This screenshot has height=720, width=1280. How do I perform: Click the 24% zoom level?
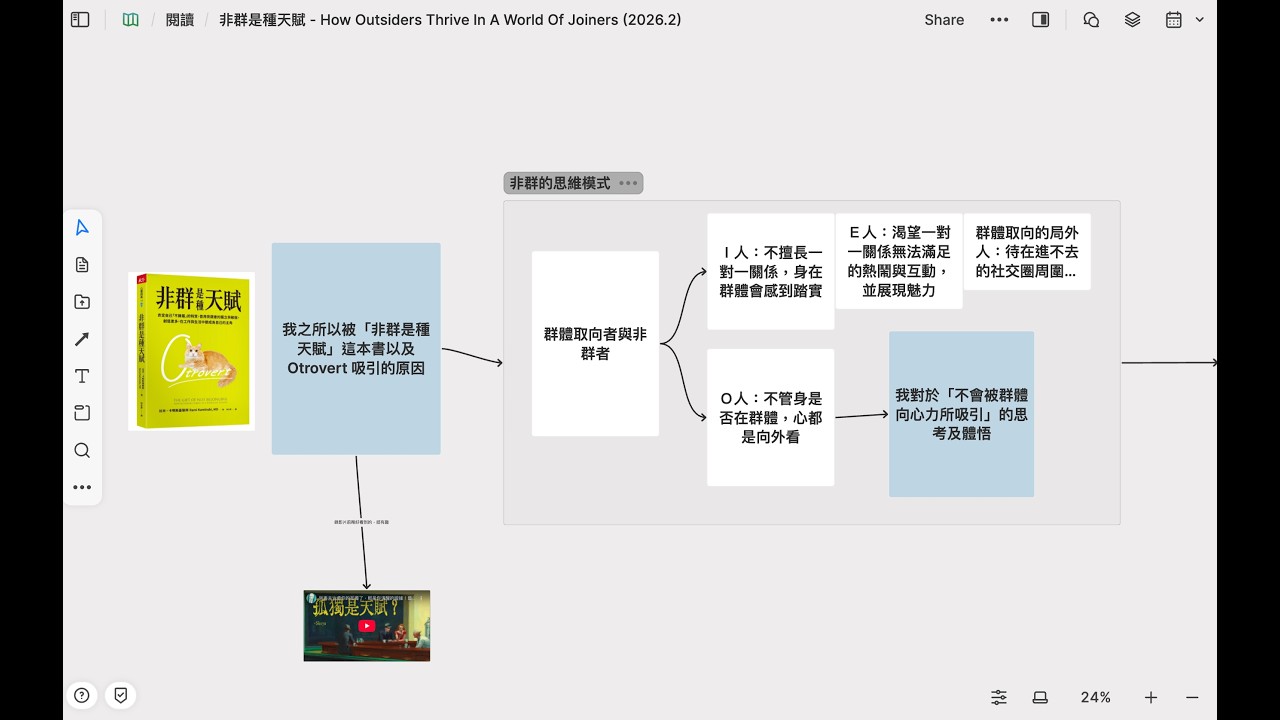[1096, 697]
